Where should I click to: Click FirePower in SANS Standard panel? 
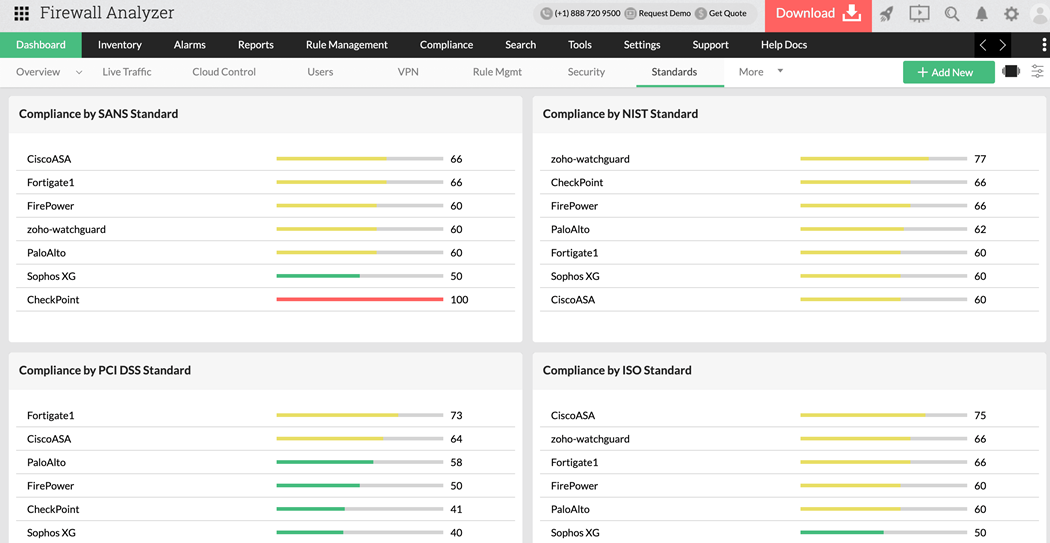[50, 206]
